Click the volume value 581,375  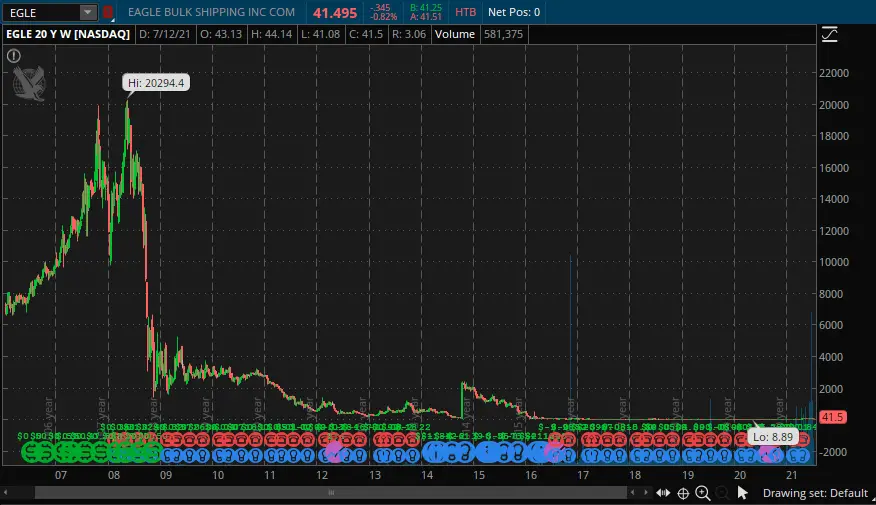503,34
